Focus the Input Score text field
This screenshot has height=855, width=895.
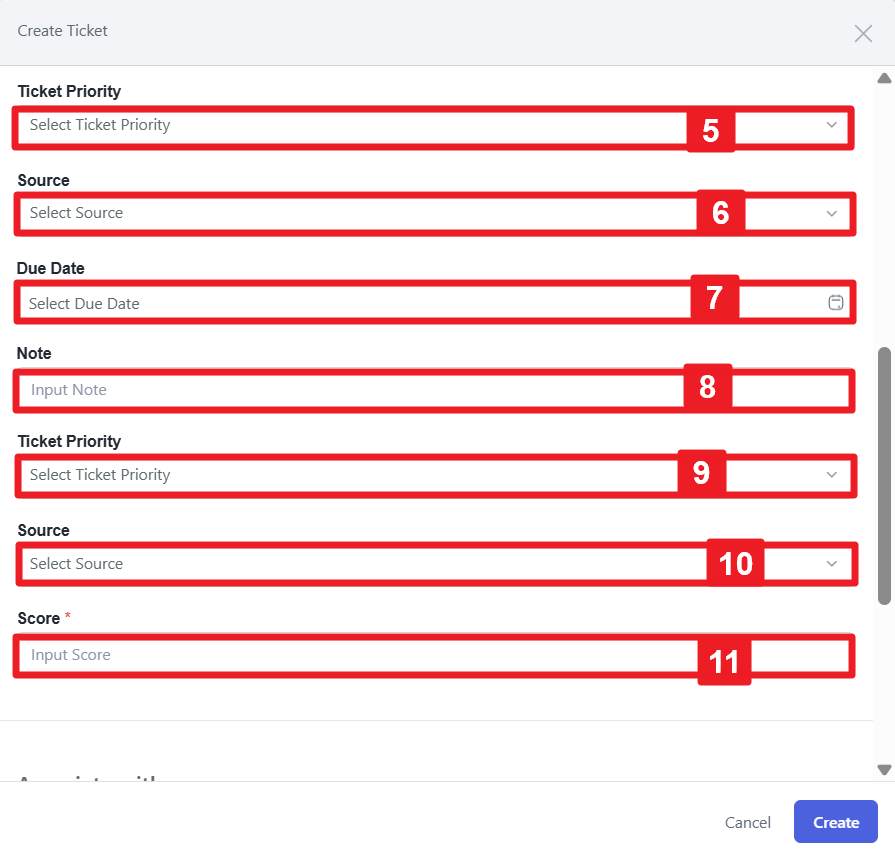coord(350,655)
